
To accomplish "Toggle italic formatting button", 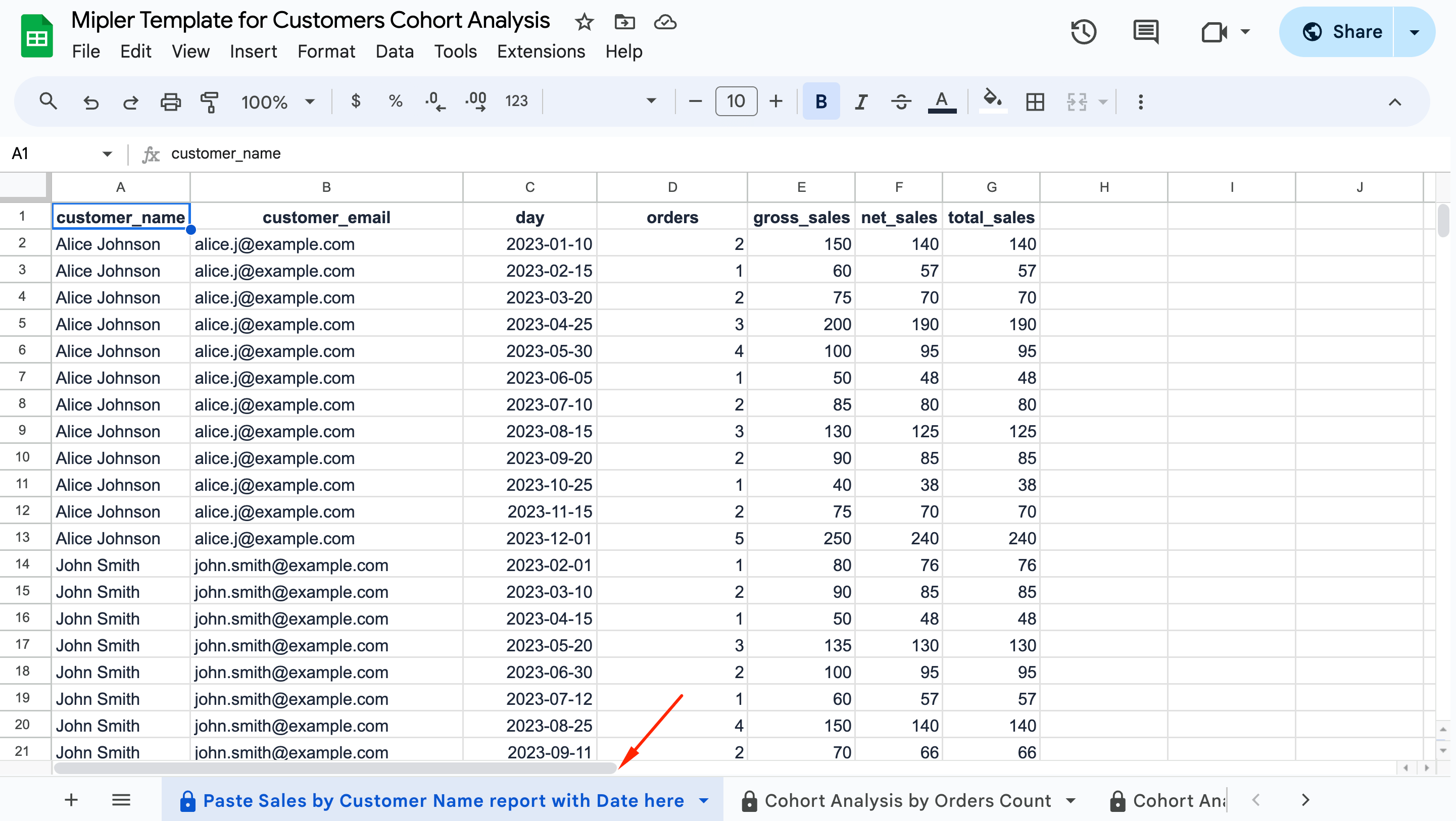I will pos(861,101).
